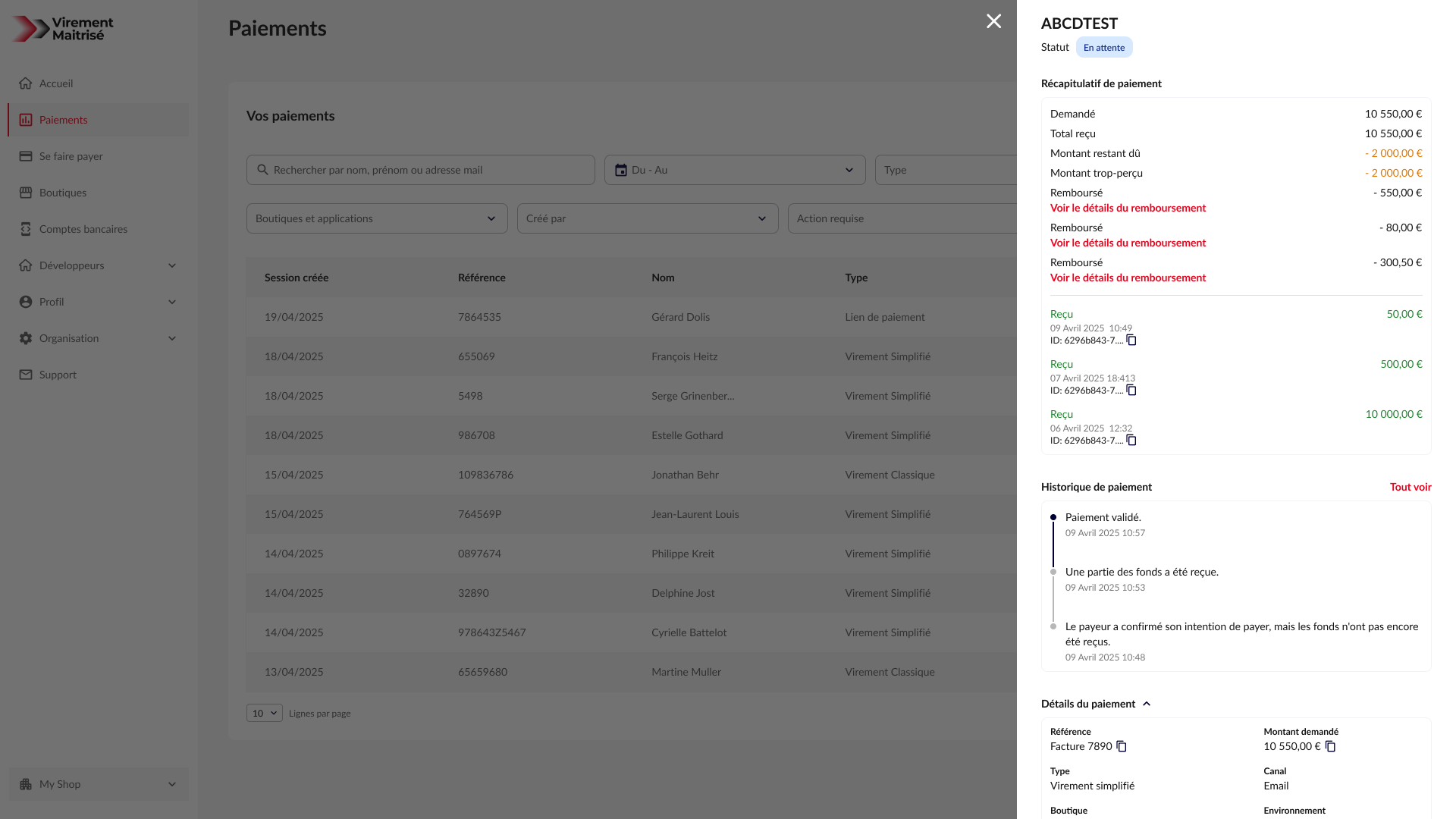Open Voir le détails du remboursement

pyautogui.click(x=1128, y=208)
